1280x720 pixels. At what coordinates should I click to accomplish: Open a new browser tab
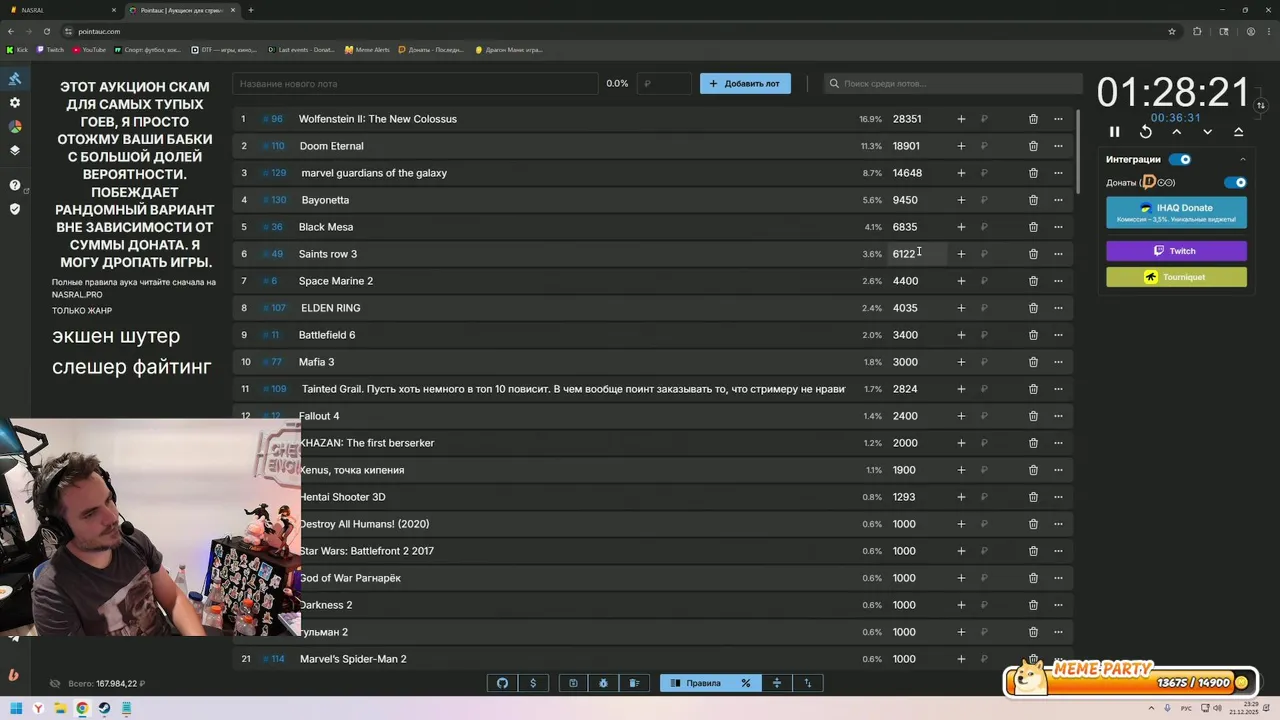tap(251, 10)
